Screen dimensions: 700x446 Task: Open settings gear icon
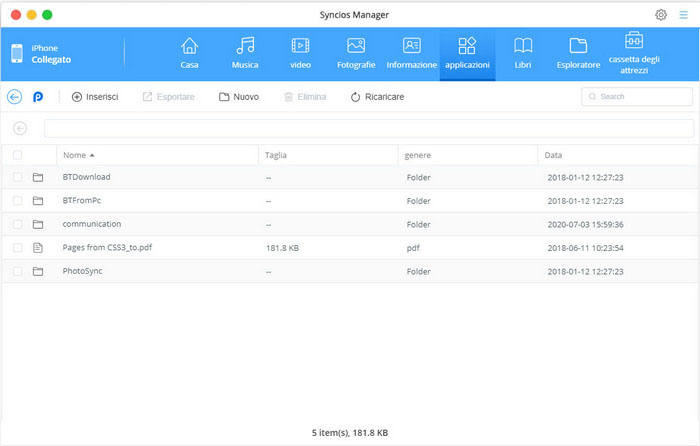point(661,15)
